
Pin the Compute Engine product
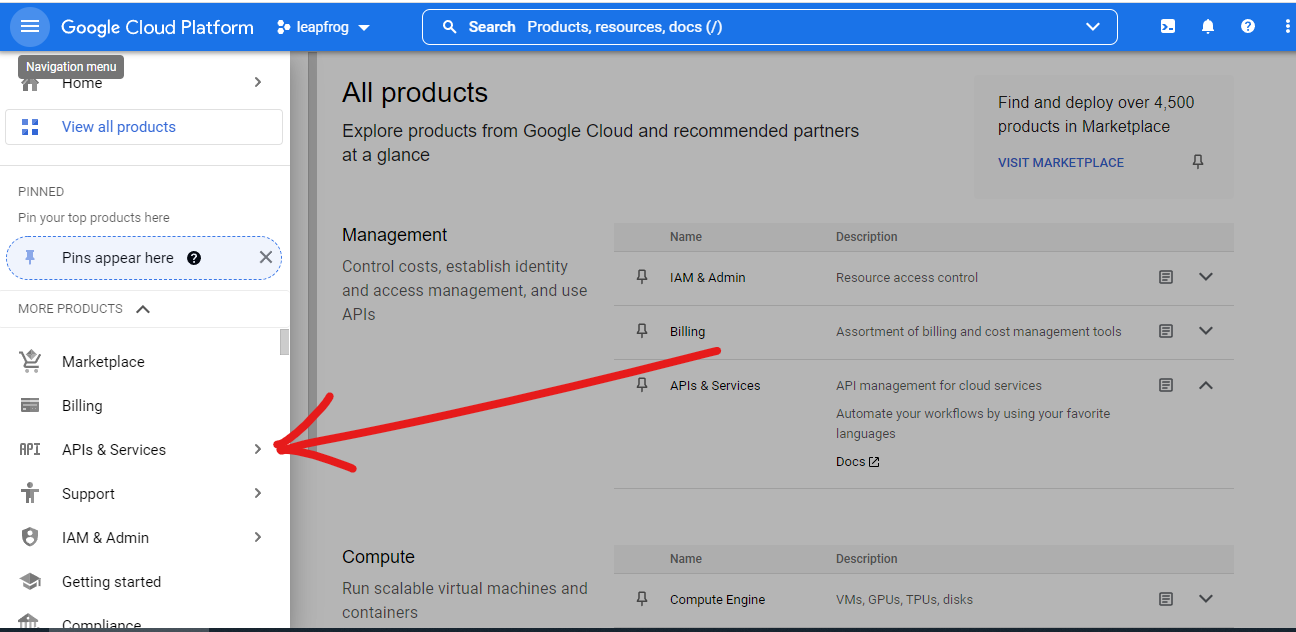pyautogui.click(x=642, y=599)
